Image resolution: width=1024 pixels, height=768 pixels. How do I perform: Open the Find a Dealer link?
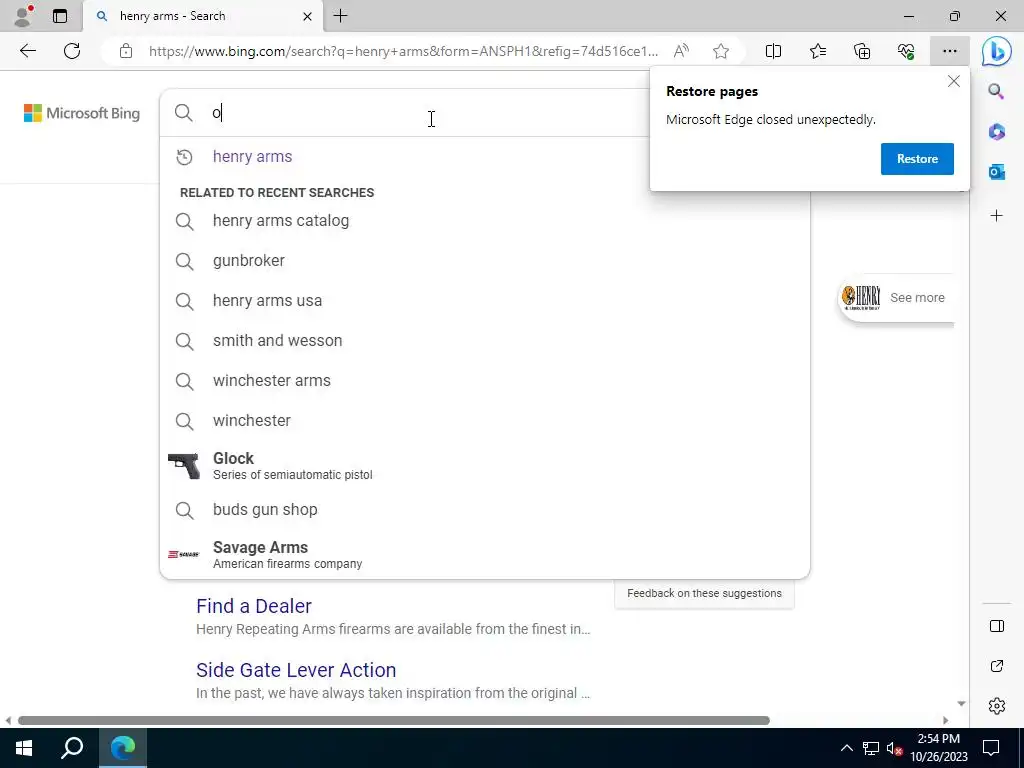tap(253, 606)
